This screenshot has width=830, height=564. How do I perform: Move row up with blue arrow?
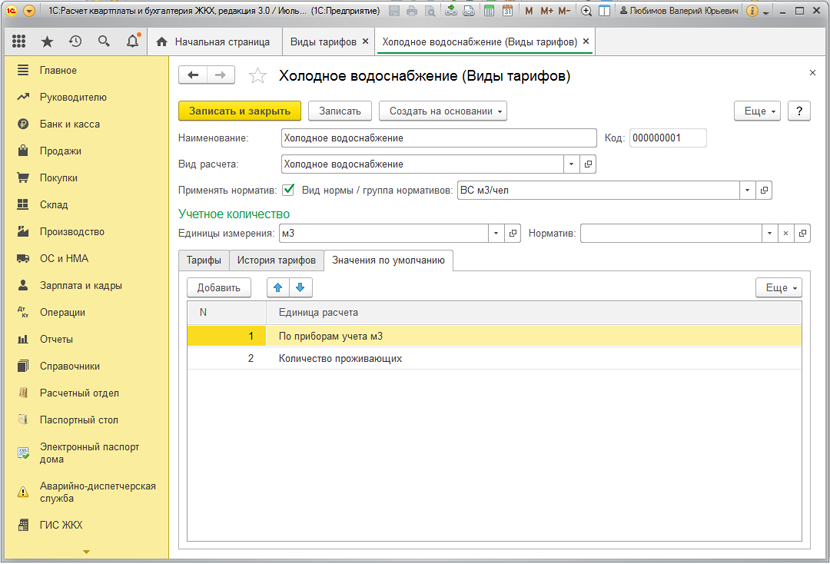click(278, 288)
